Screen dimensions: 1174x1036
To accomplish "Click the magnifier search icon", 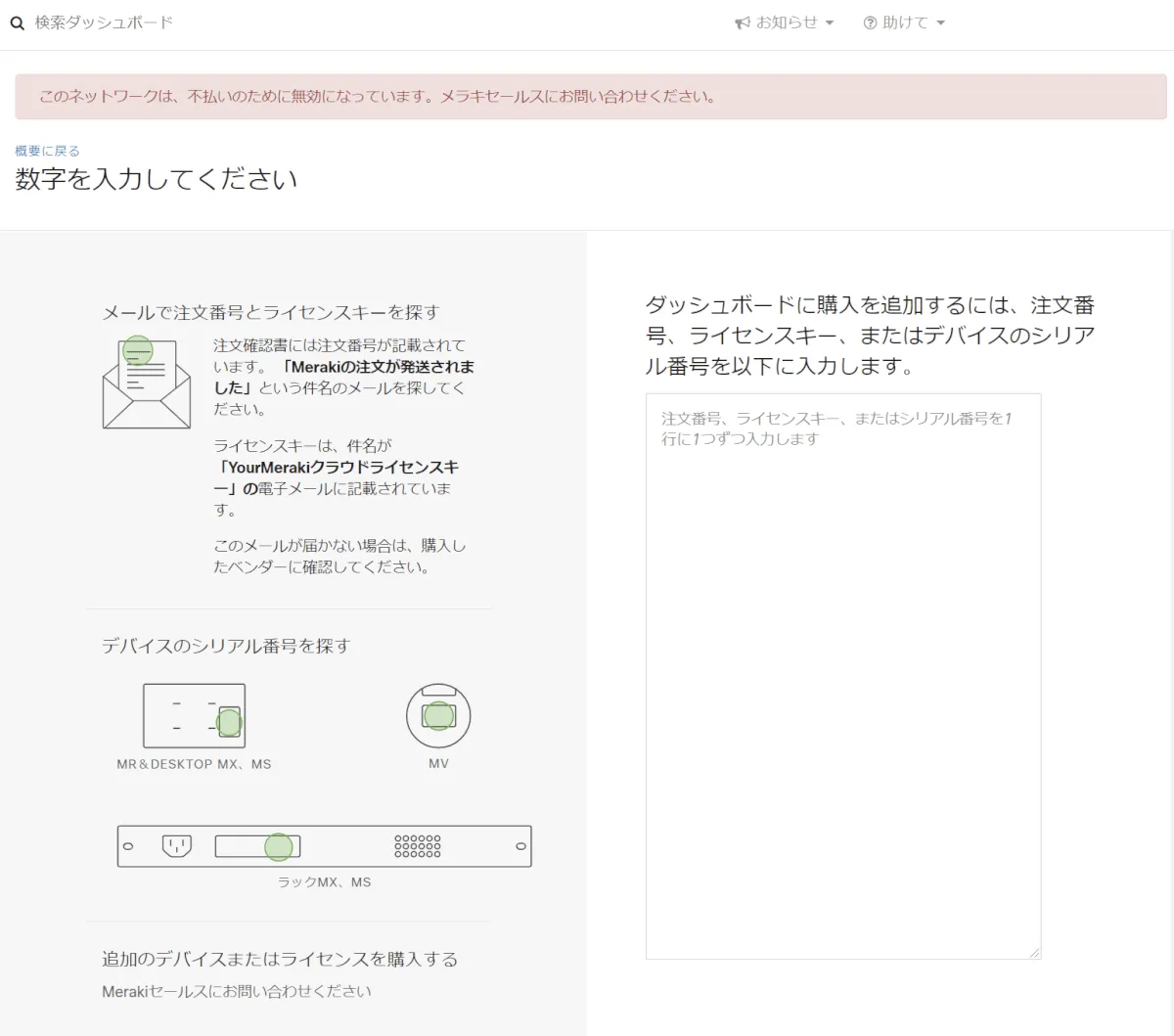I will tap(17, 23).
